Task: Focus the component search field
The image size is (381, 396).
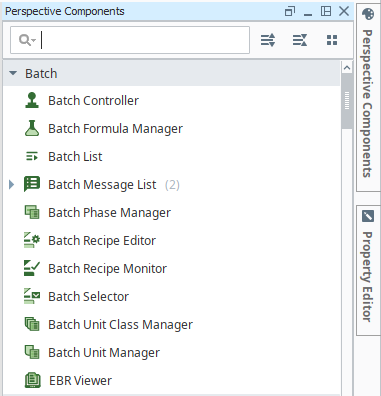Action: pos(130,40)
